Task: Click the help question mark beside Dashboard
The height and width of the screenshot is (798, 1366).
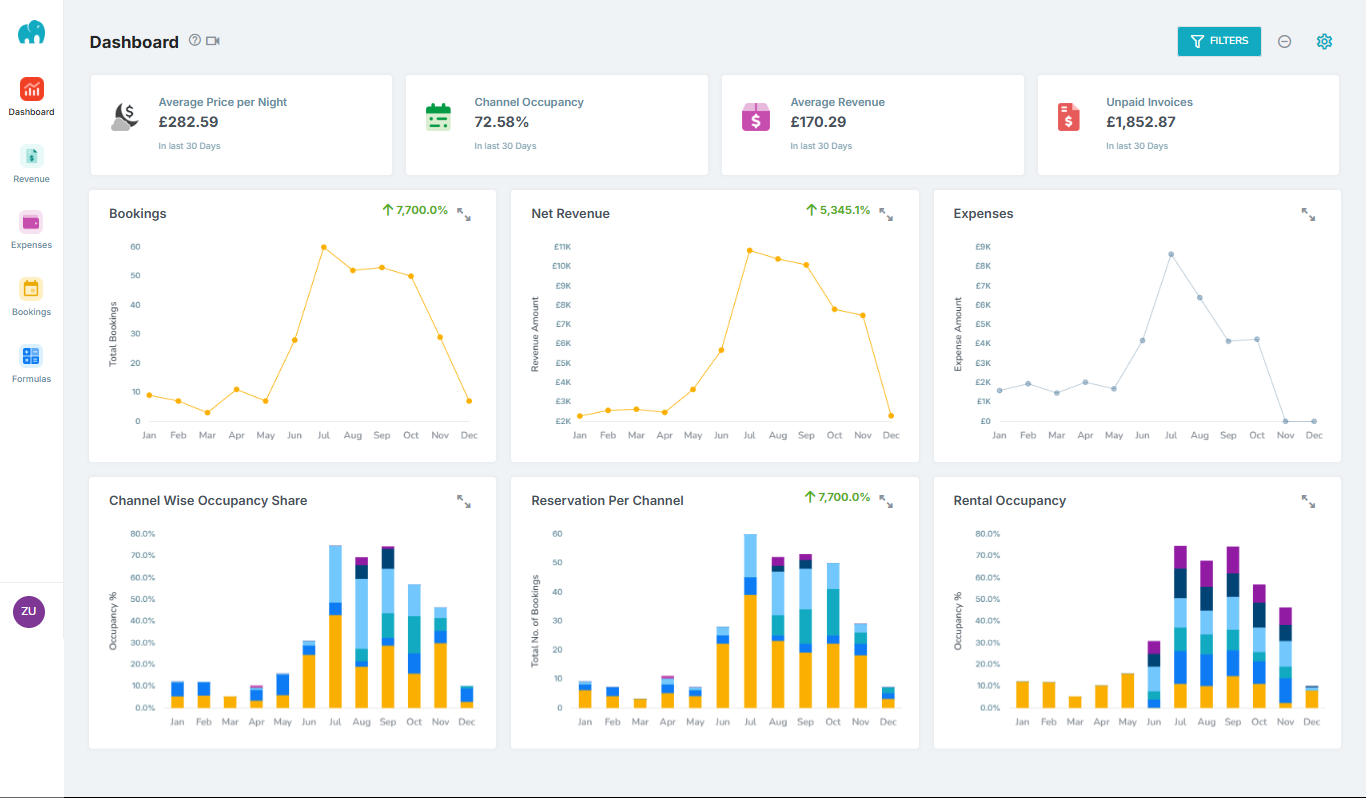Action: [x=195, y=41]
